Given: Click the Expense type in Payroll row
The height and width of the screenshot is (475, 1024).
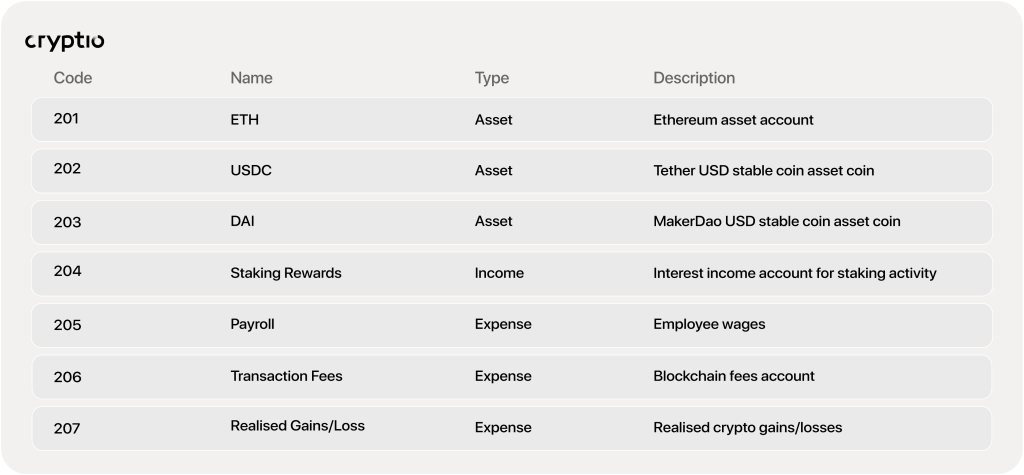Looking at the screenshot, I should click(503, 325).
